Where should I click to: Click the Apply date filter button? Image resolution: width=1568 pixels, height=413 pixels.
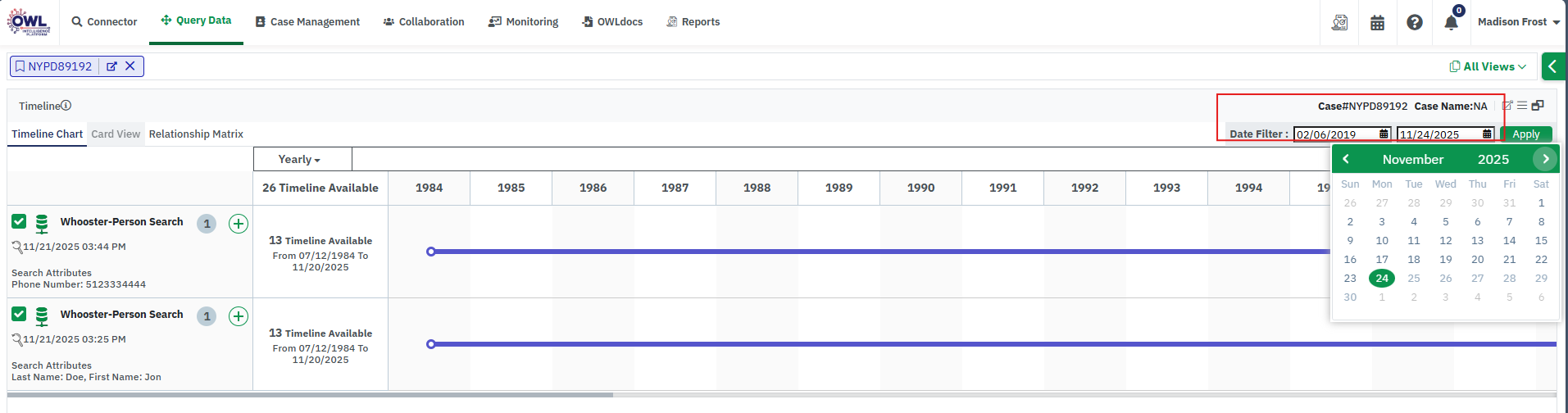click(1525, 134)
